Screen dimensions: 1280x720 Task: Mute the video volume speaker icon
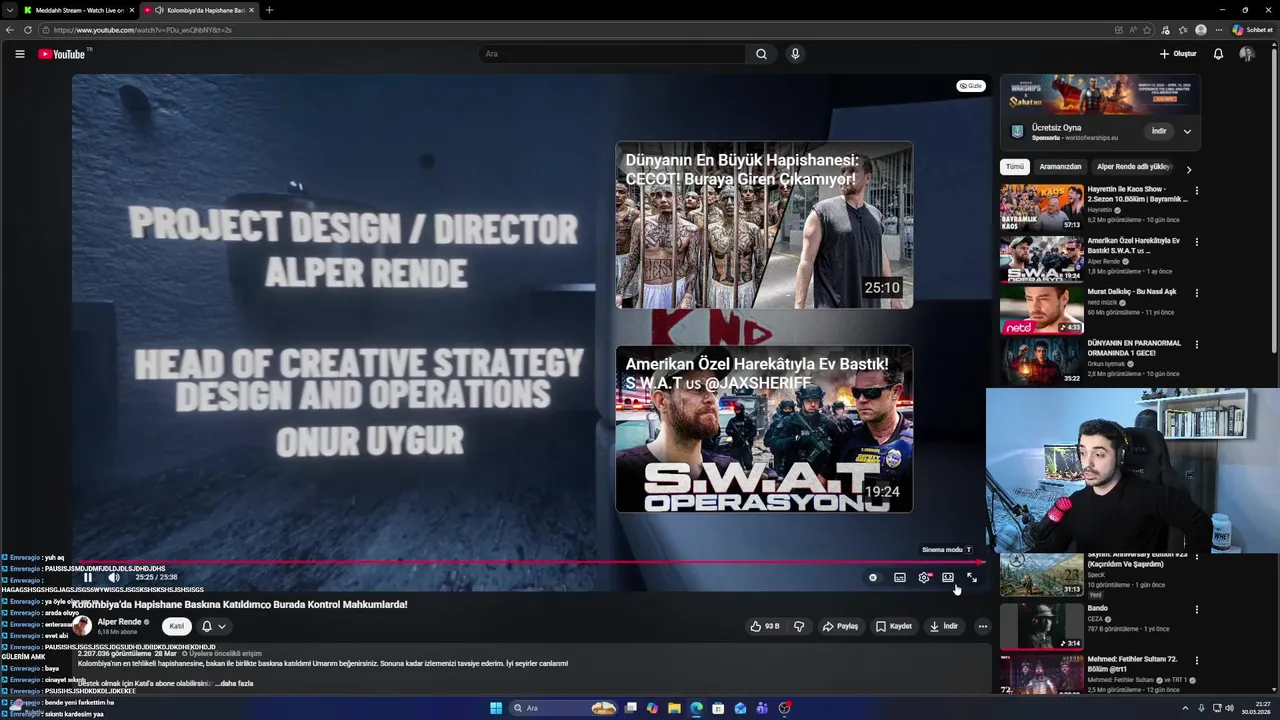click(x=114, y=577)
